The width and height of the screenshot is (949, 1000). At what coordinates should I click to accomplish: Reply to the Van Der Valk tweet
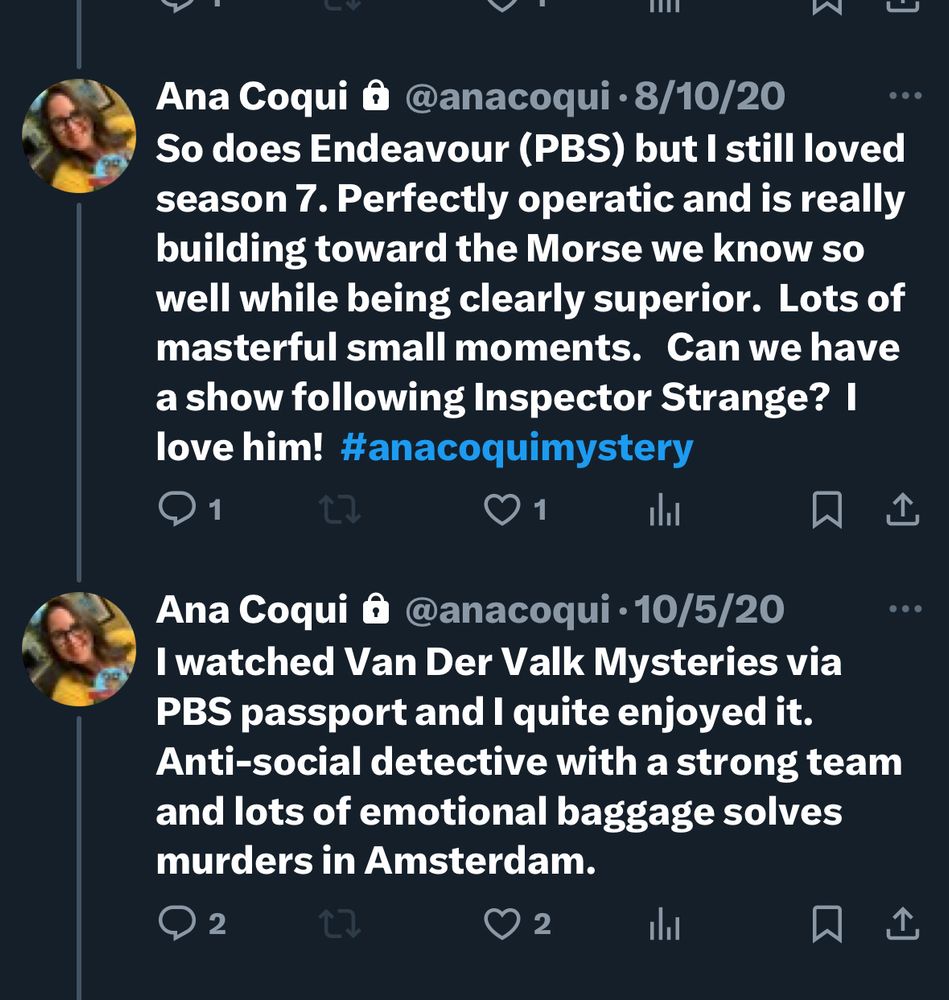click(177, 924)
